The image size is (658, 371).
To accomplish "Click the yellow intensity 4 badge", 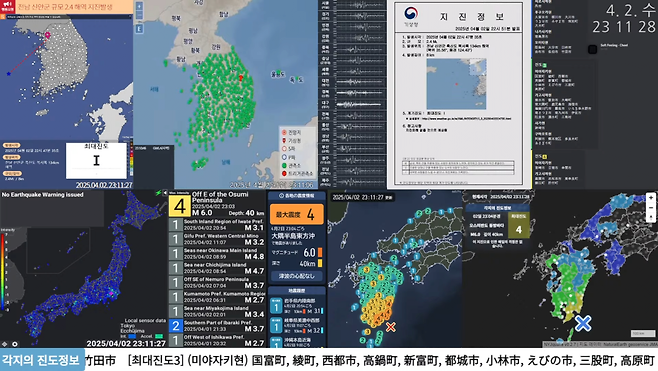I will click(x=180, y=206).
